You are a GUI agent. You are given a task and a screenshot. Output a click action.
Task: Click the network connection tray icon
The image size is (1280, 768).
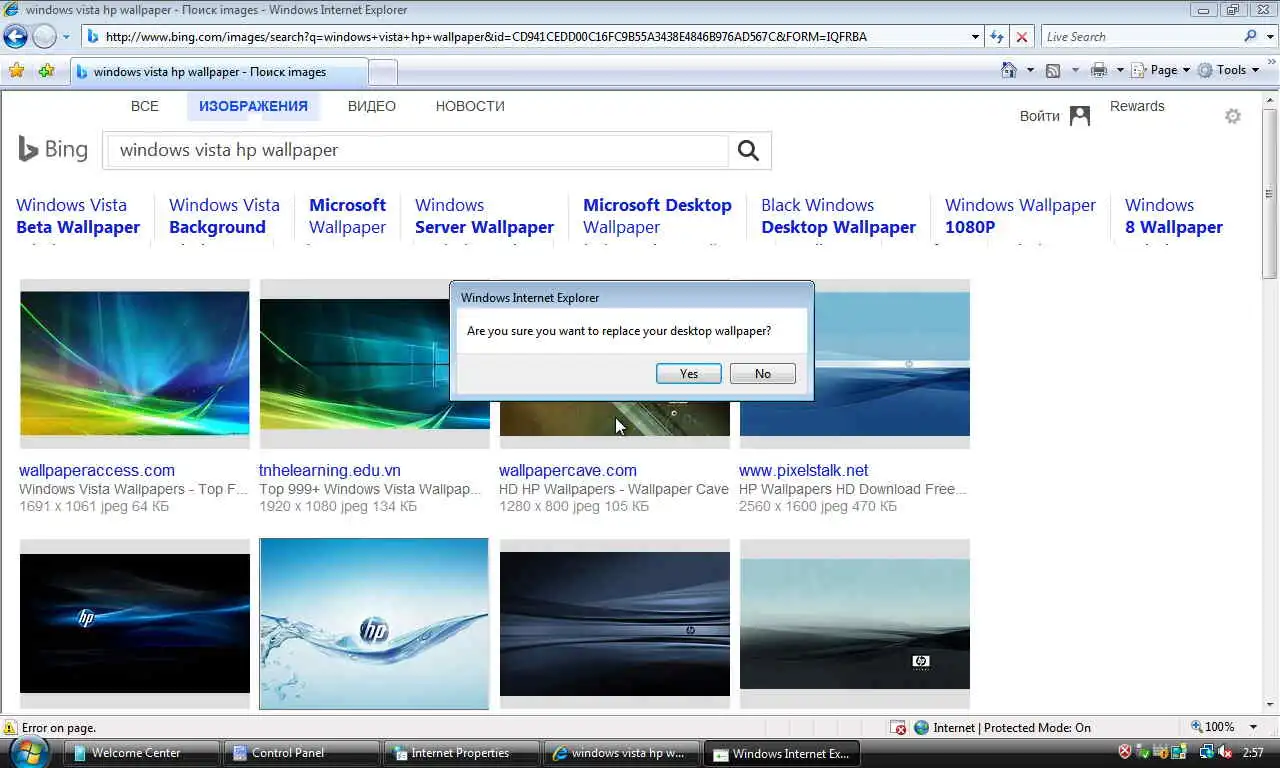pos(1207,752)
